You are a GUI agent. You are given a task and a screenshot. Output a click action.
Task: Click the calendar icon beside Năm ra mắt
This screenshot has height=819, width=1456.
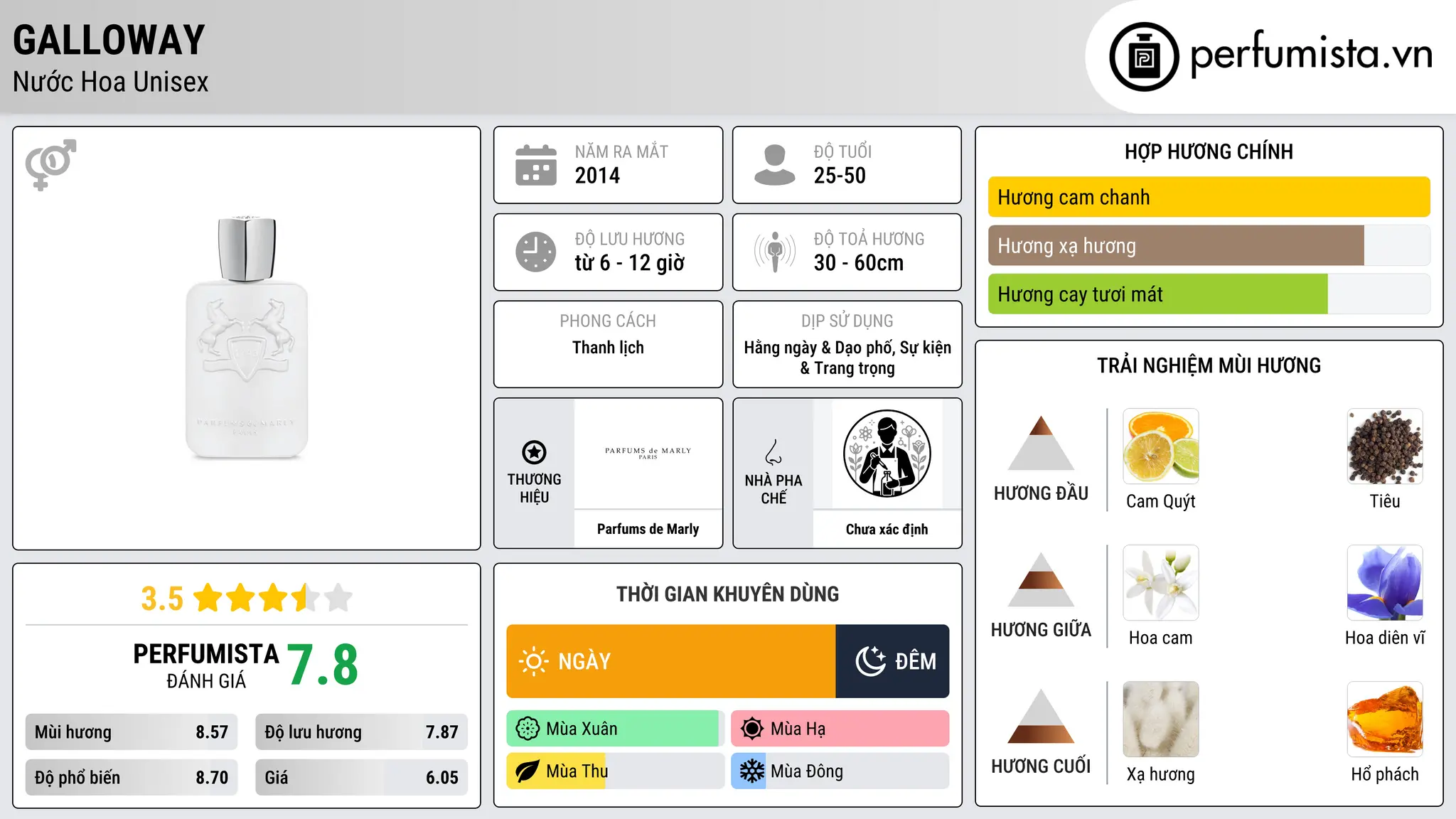[536, 165]
